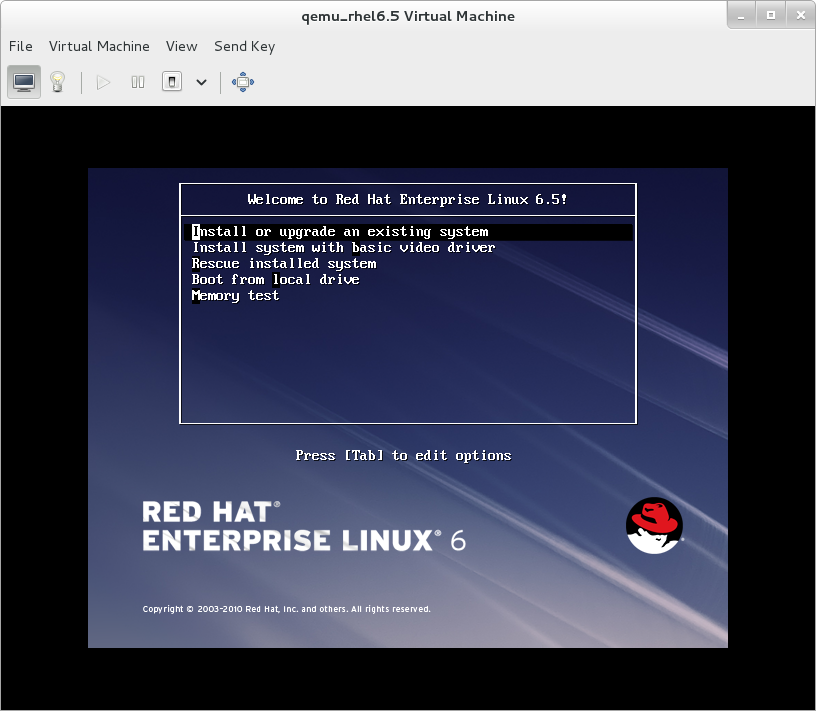
Task: Open the Virtual Machine menu
Action: coord(99,46)
